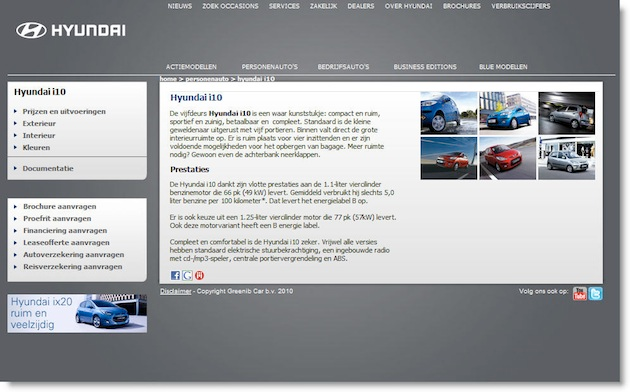
Task: Go to personenauto in the breadcrumb
Action: click(x=207, y=79)
